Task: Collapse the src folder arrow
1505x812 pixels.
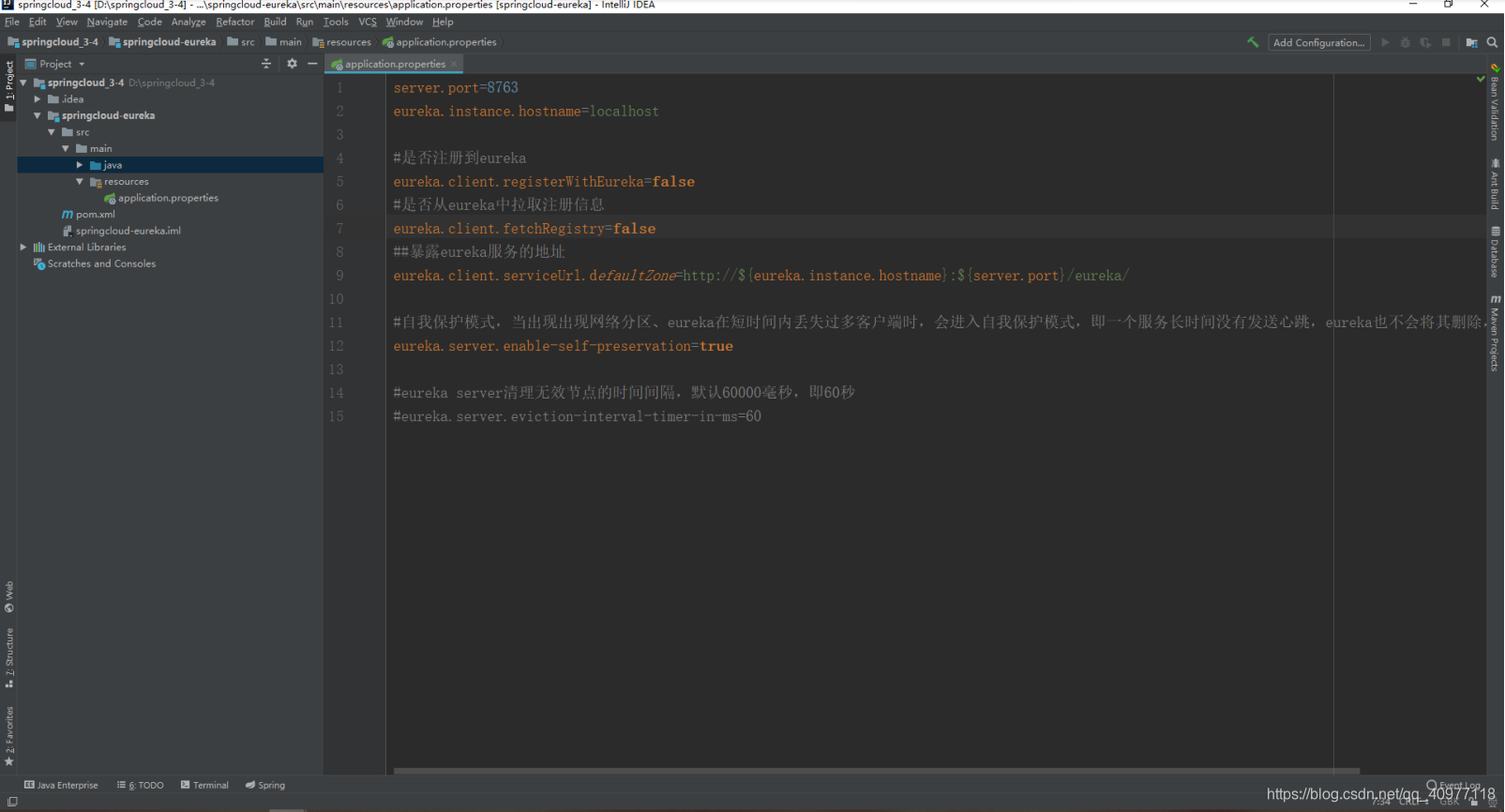Action: [x=52, y=132]
